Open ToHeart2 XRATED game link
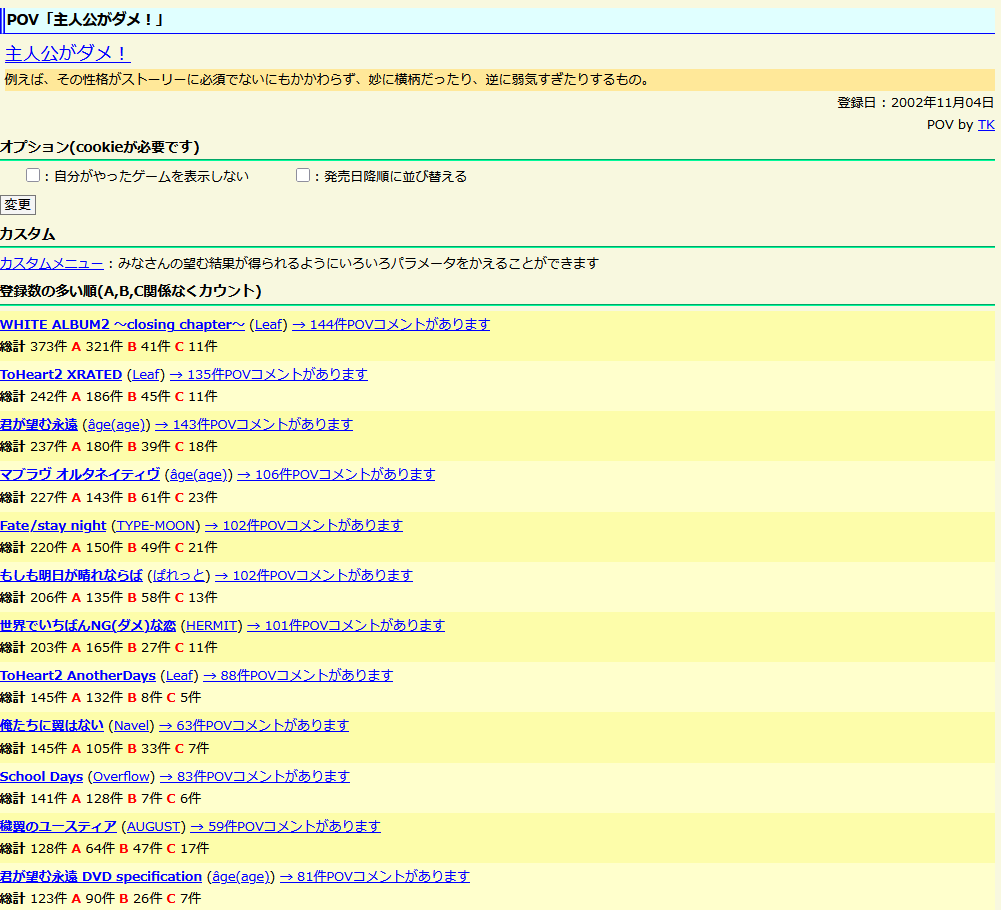The height and width of the screenshot is (910, 1001). (61, 374)
